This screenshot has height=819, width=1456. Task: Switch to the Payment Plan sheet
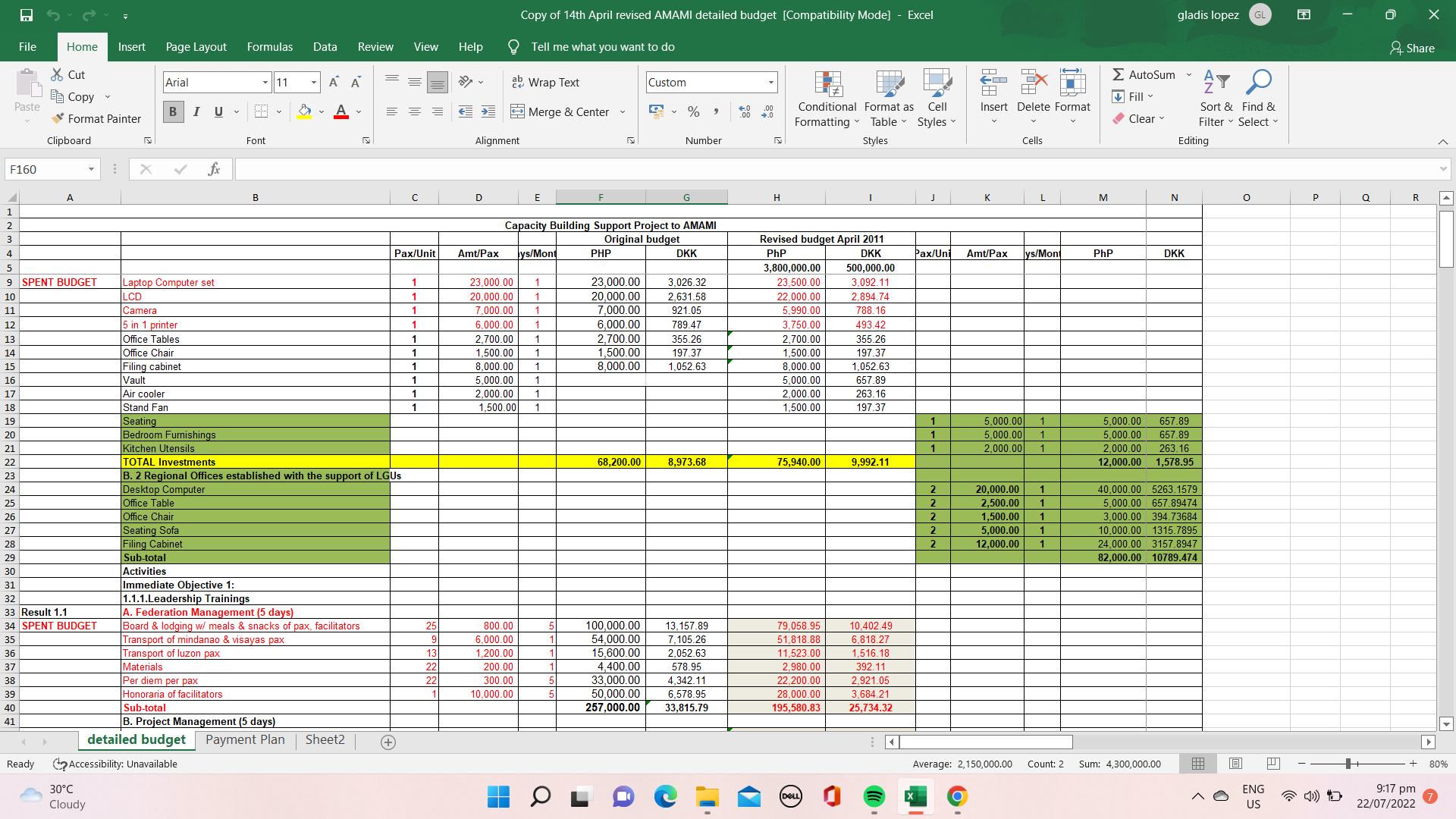click(x=245, y=740)
